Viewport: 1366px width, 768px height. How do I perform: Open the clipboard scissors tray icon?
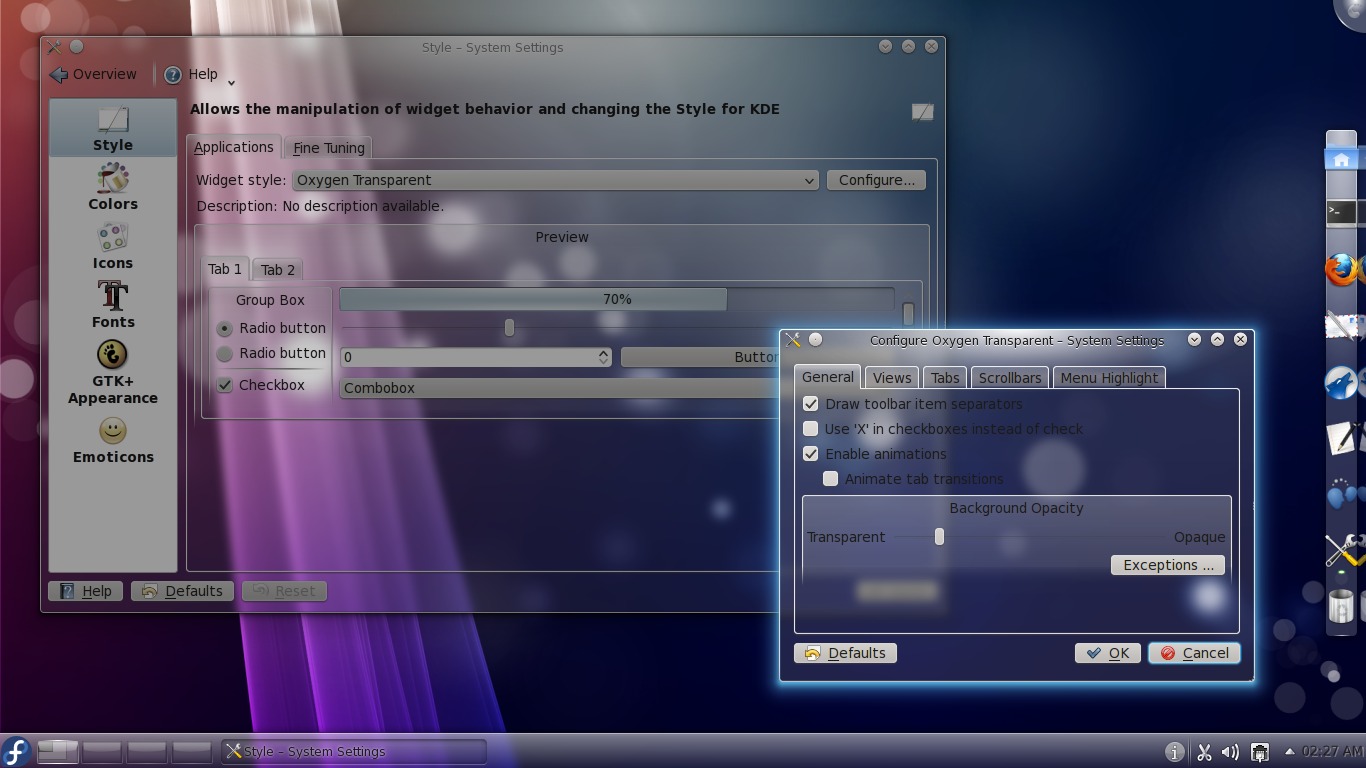click(x=1204, y=752)
